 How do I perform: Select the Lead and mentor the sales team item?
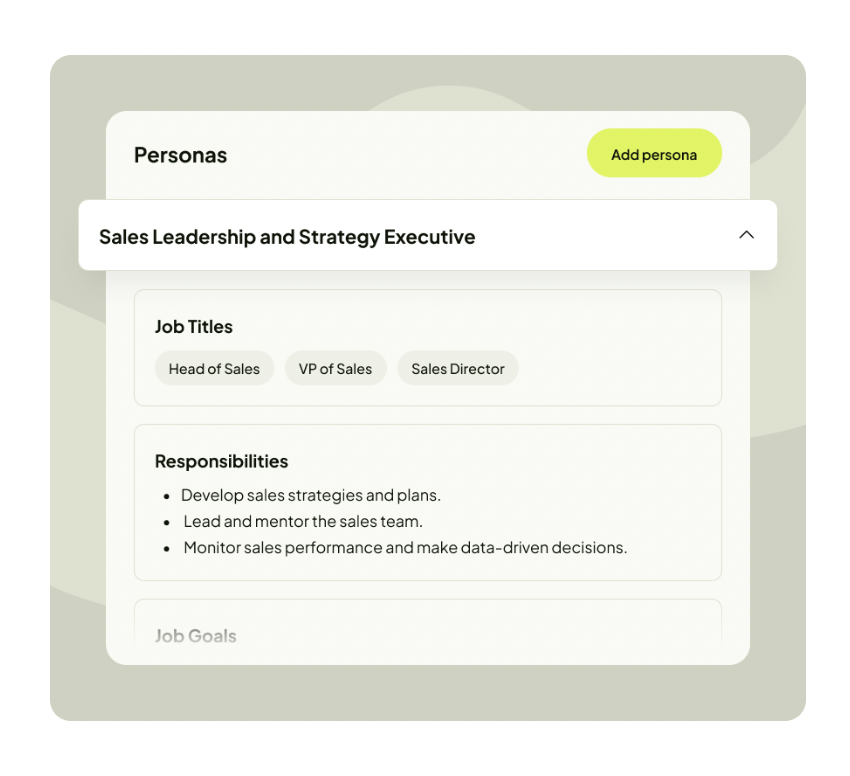[303, 521]
